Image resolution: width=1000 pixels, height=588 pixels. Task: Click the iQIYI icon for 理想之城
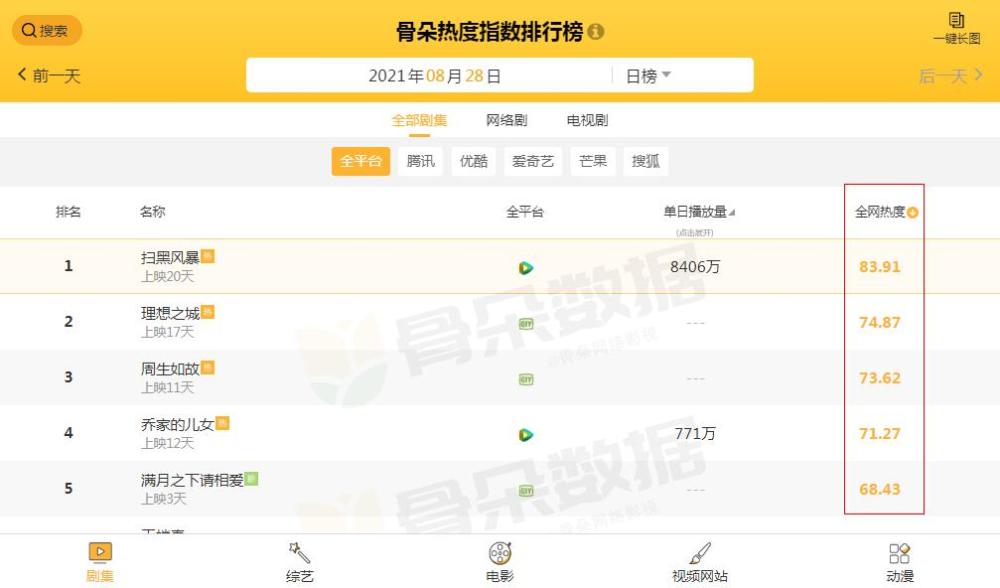526,324
